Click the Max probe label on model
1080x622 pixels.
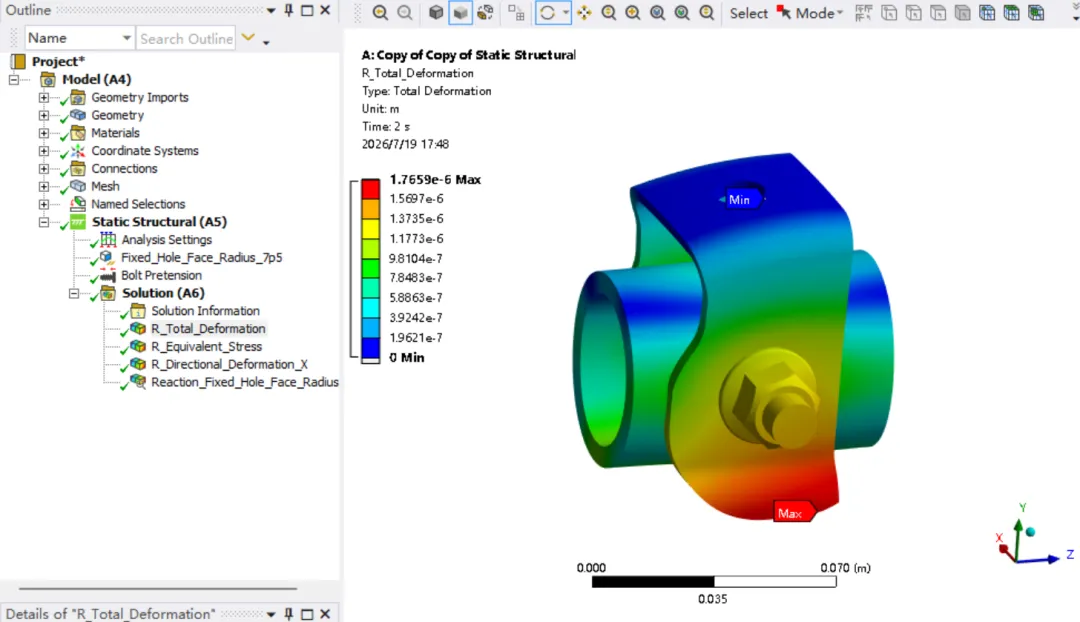793,513
